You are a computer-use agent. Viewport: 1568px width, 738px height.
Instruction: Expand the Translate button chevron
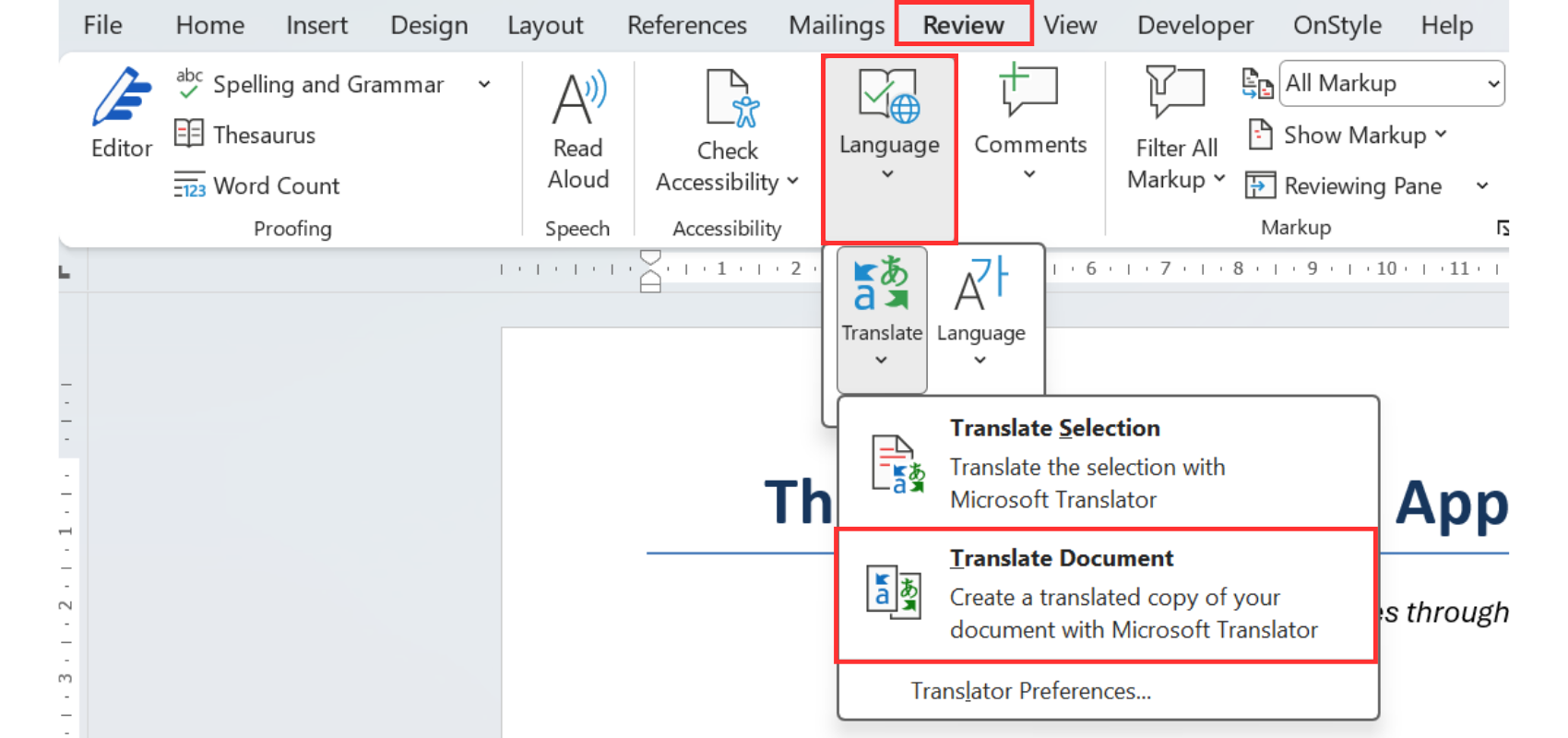tap(881, 360)
